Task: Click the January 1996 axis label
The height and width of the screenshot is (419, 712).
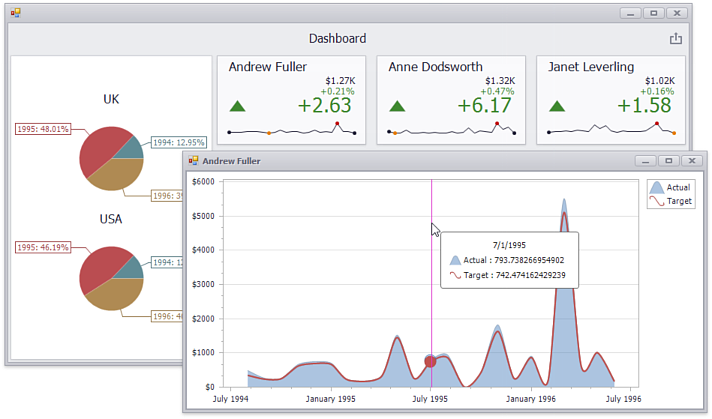Action: click(x=531, y=399)
